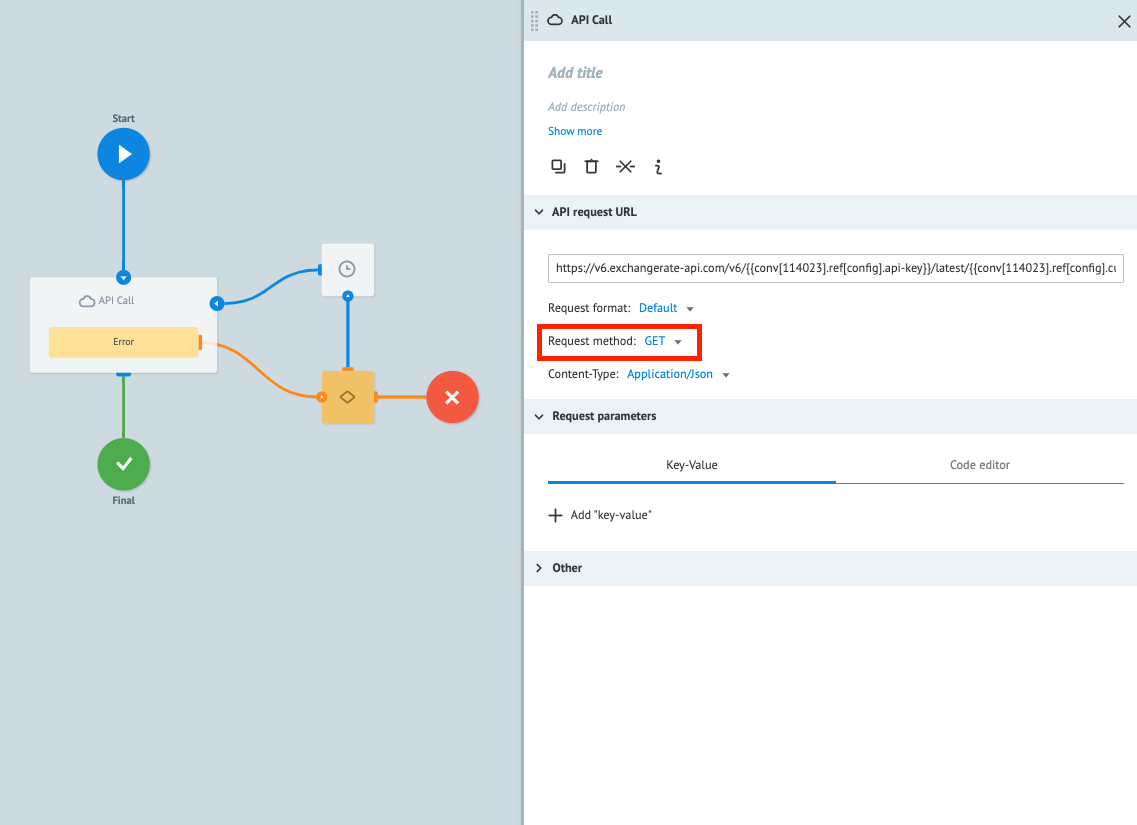Select the cloud icon beside API Call title
The image size is (1137, 825).
pyautogui.click(x=555, y=19)
